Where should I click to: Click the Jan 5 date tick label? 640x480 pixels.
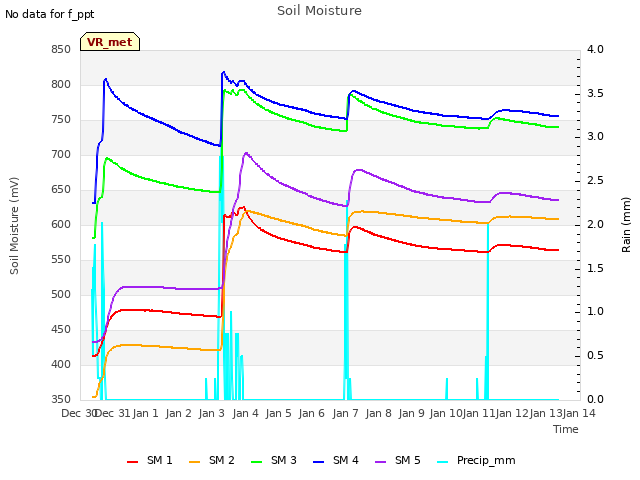(x=279, y=413)
